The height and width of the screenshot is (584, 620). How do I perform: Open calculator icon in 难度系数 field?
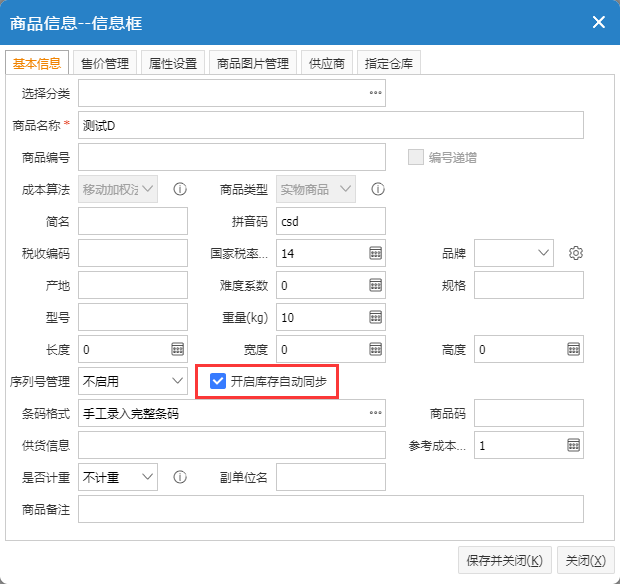(x=375, y=285)
